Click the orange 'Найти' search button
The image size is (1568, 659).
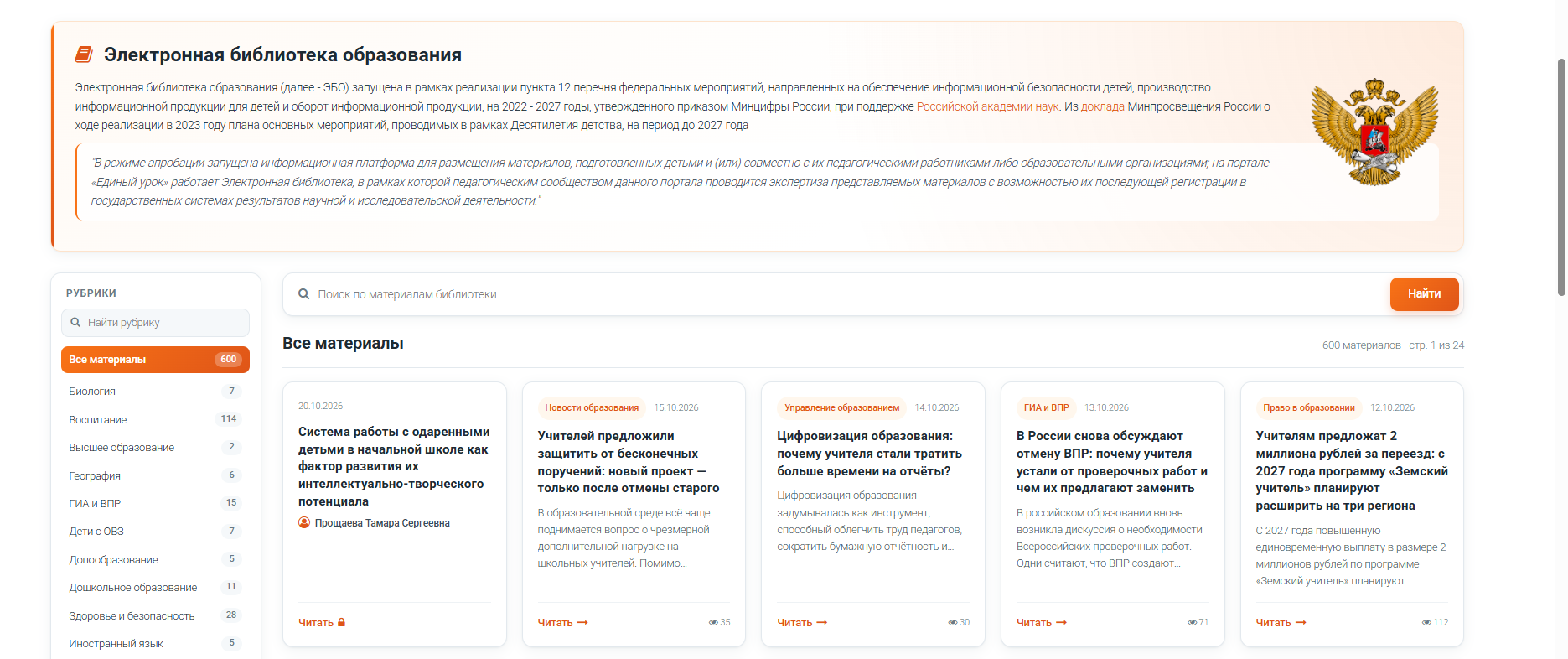click(x=1424, y=294)
